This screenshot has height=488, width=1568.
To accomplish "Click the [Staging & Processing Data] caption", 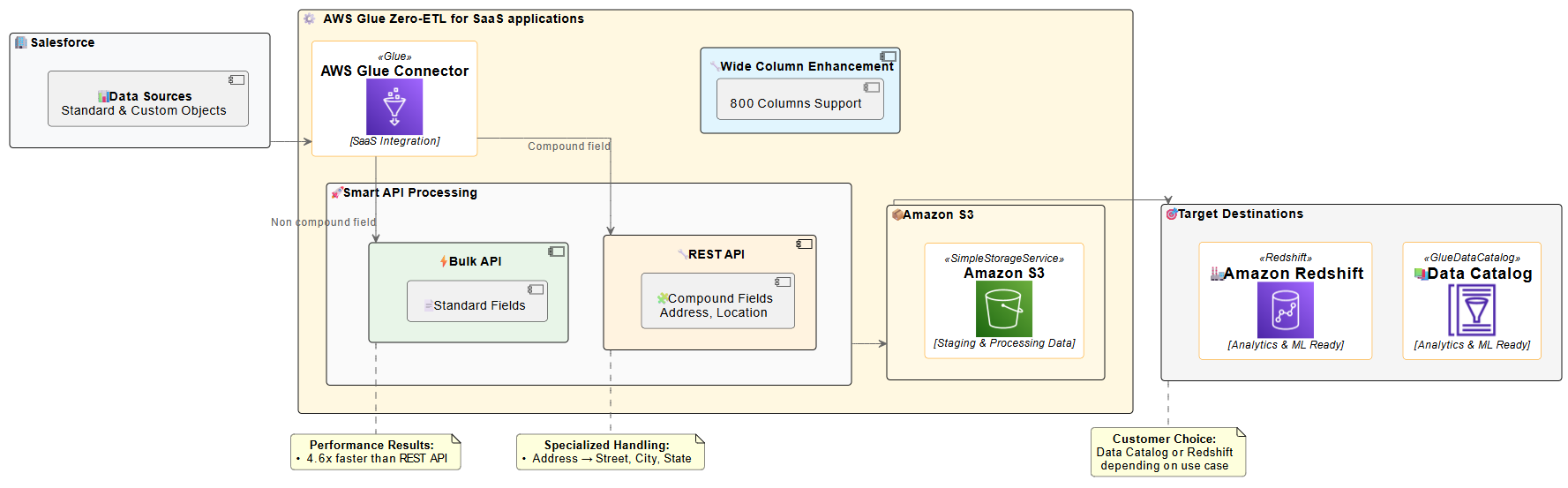I will pos(1004,343).
